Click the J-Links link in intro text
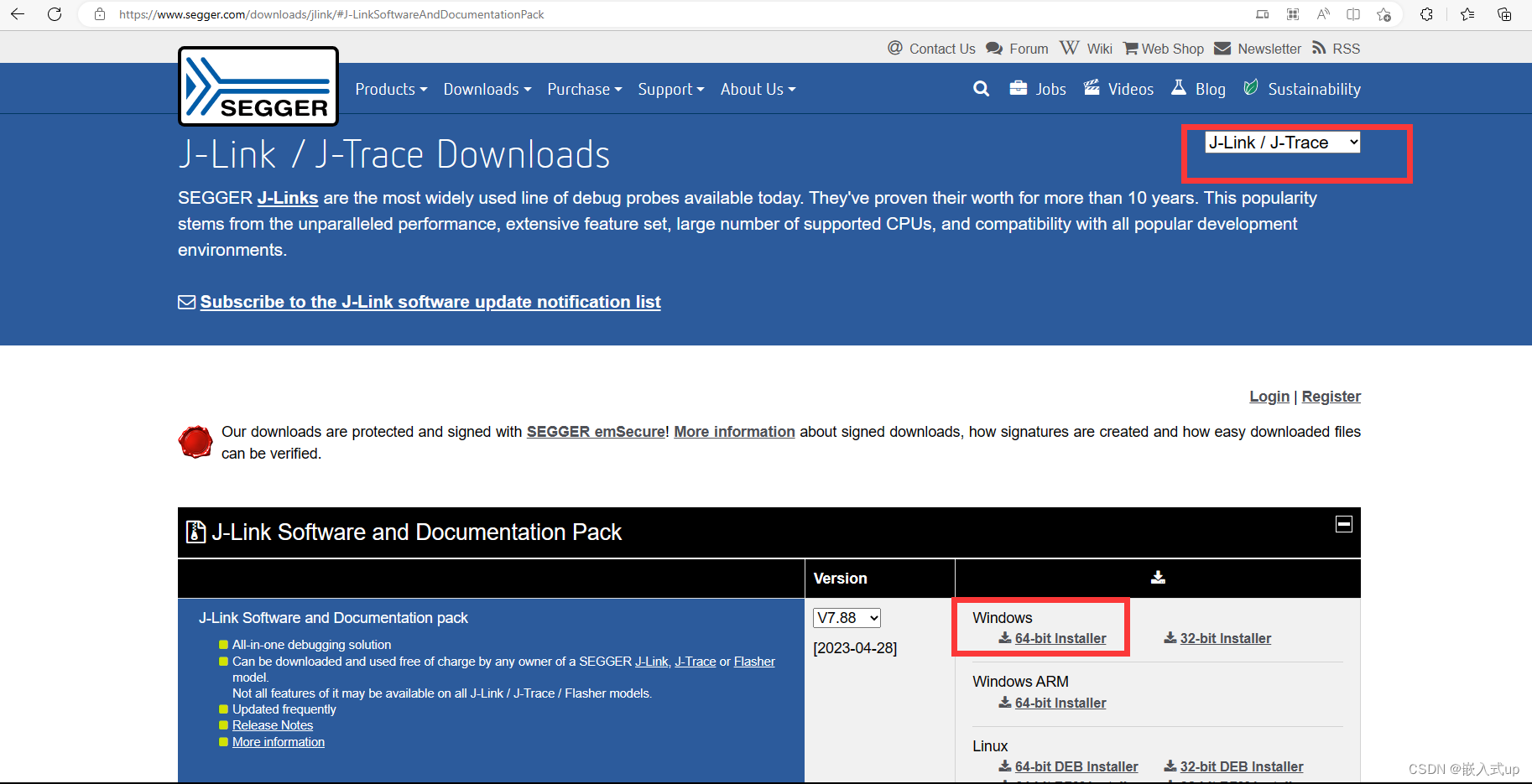The width and height of the screenshot is (1532, 784). [x=288, y=198]
